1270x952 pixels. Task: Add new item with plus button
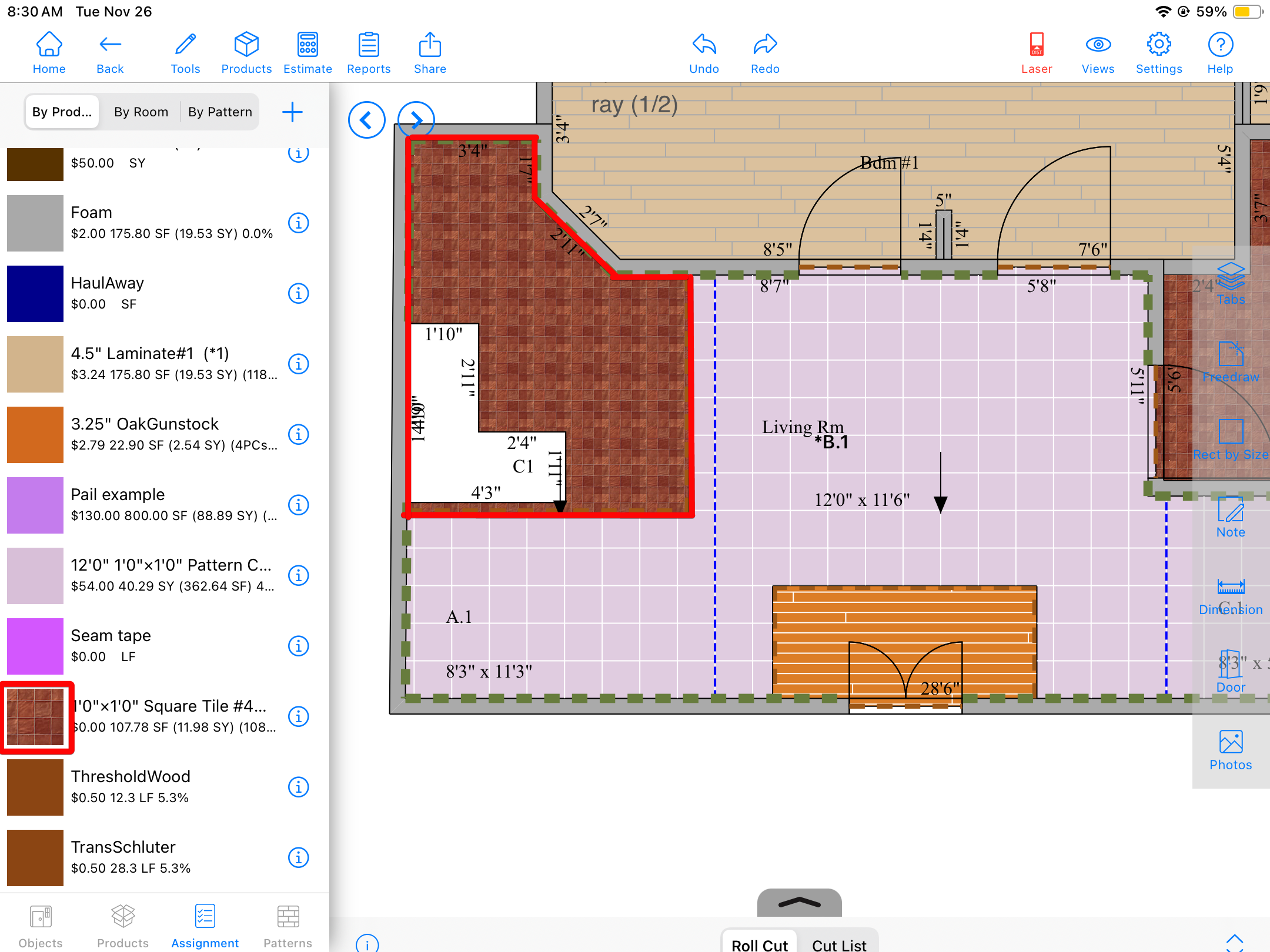point(292,112)
